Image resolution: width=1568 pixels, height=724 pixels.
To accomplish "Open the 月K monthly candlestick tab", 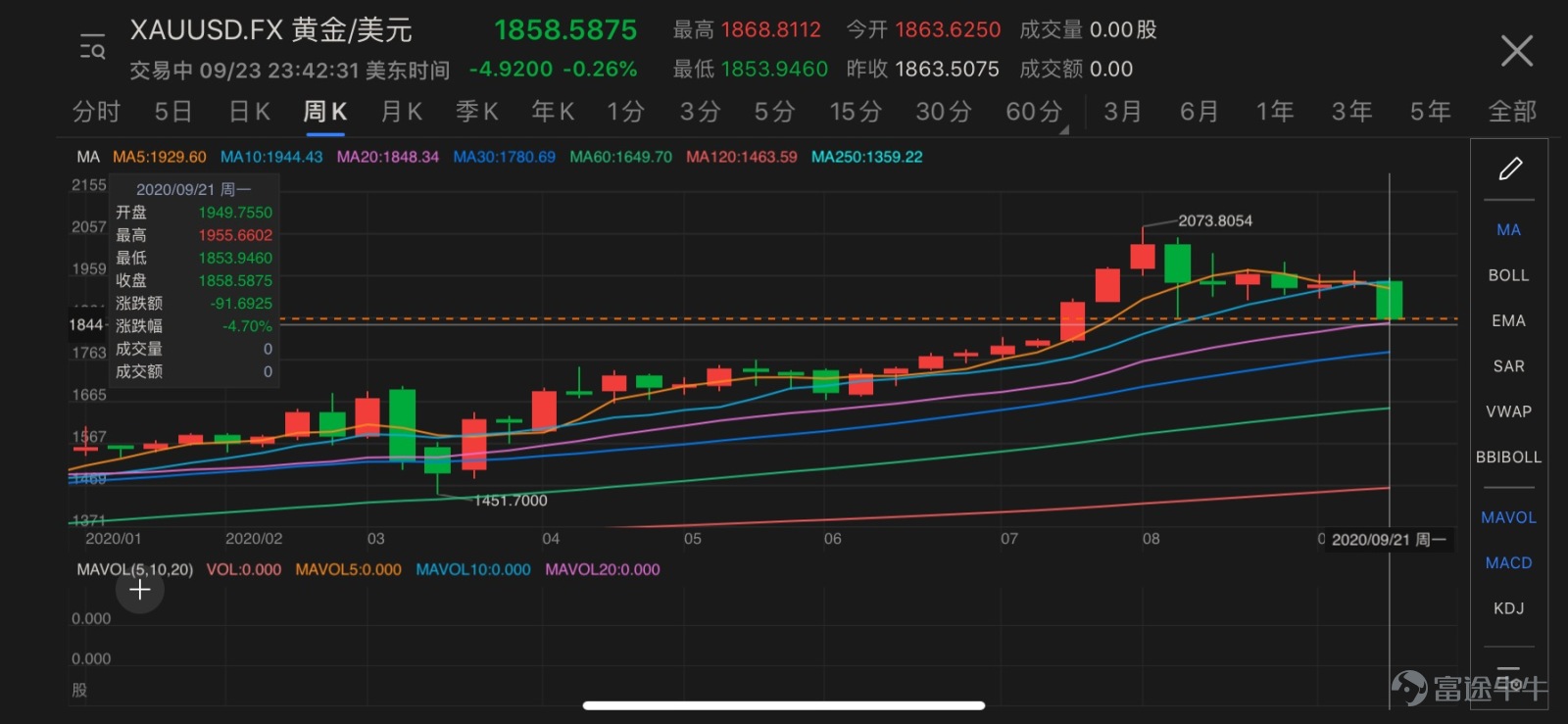I will 401,112.
